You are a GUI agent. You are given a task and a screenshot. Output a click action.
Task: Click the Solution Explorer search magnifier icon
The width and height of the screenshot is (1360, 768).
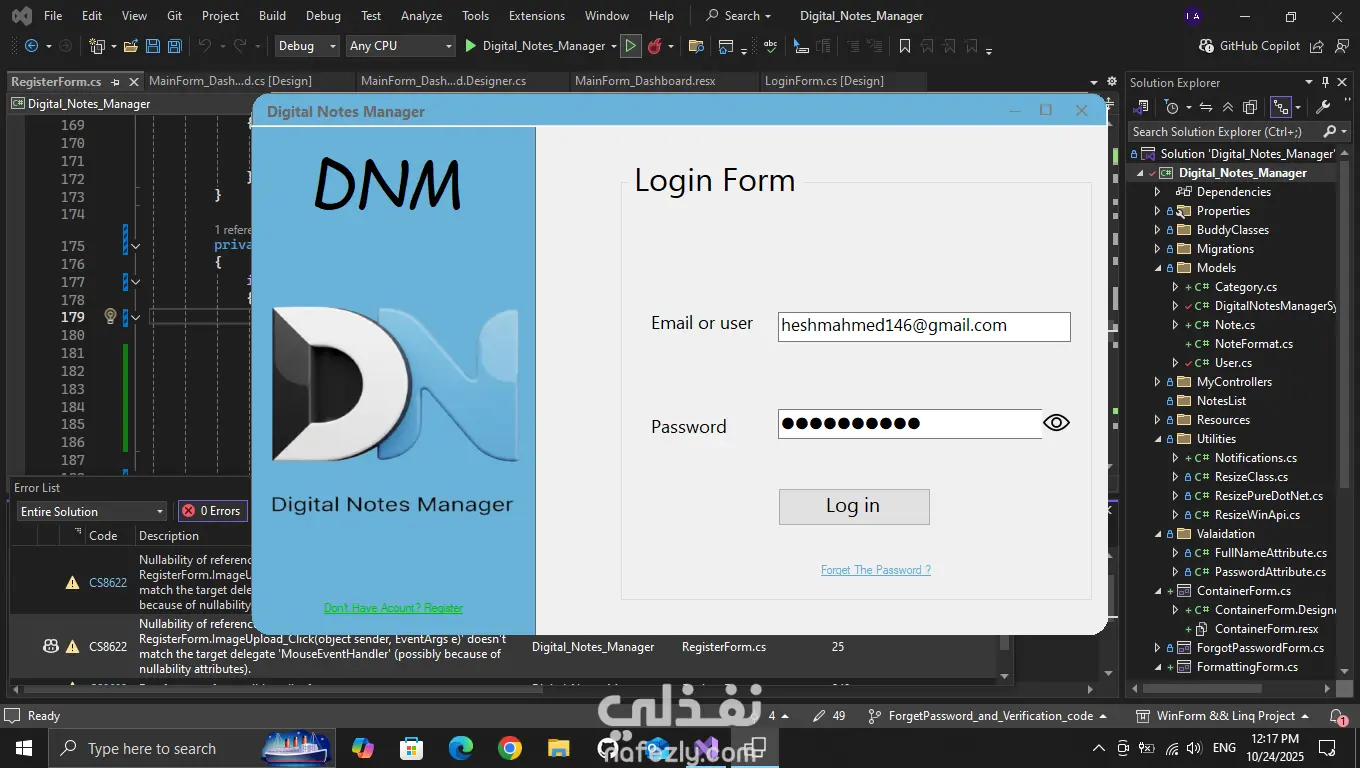pyautogui.click(x=1329, y=131)
